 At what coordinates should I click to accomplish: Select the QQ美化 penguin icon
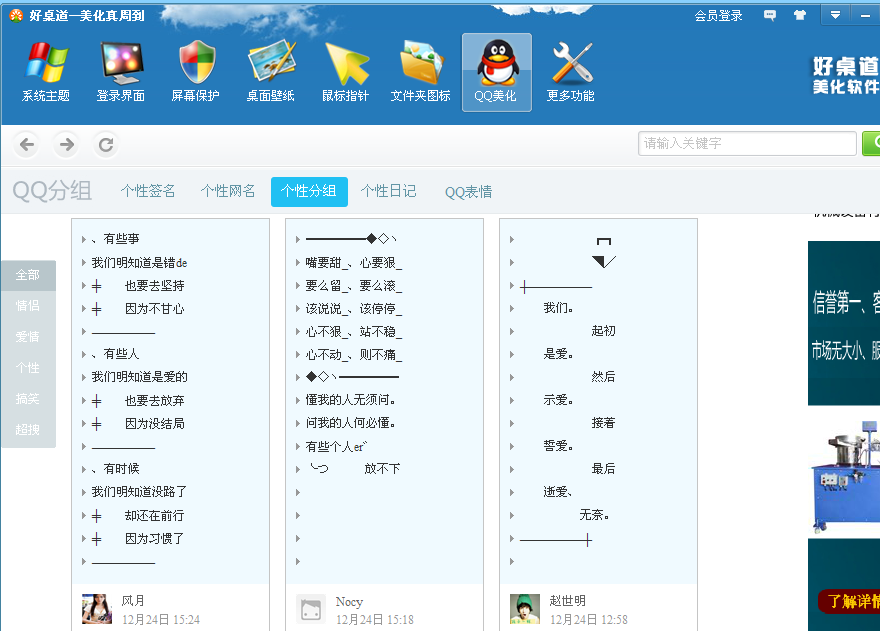click(x=497, y=72)
